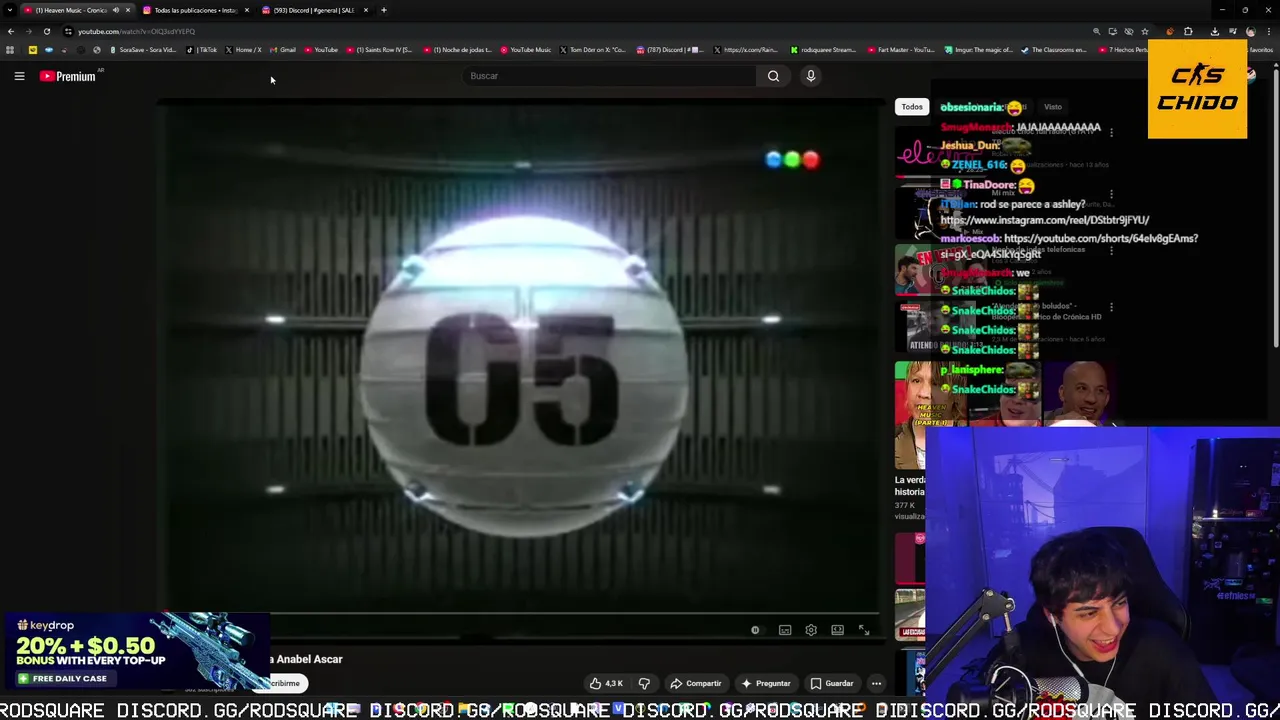Open The Classrooms bookmark

click(x=1054, y=50)
